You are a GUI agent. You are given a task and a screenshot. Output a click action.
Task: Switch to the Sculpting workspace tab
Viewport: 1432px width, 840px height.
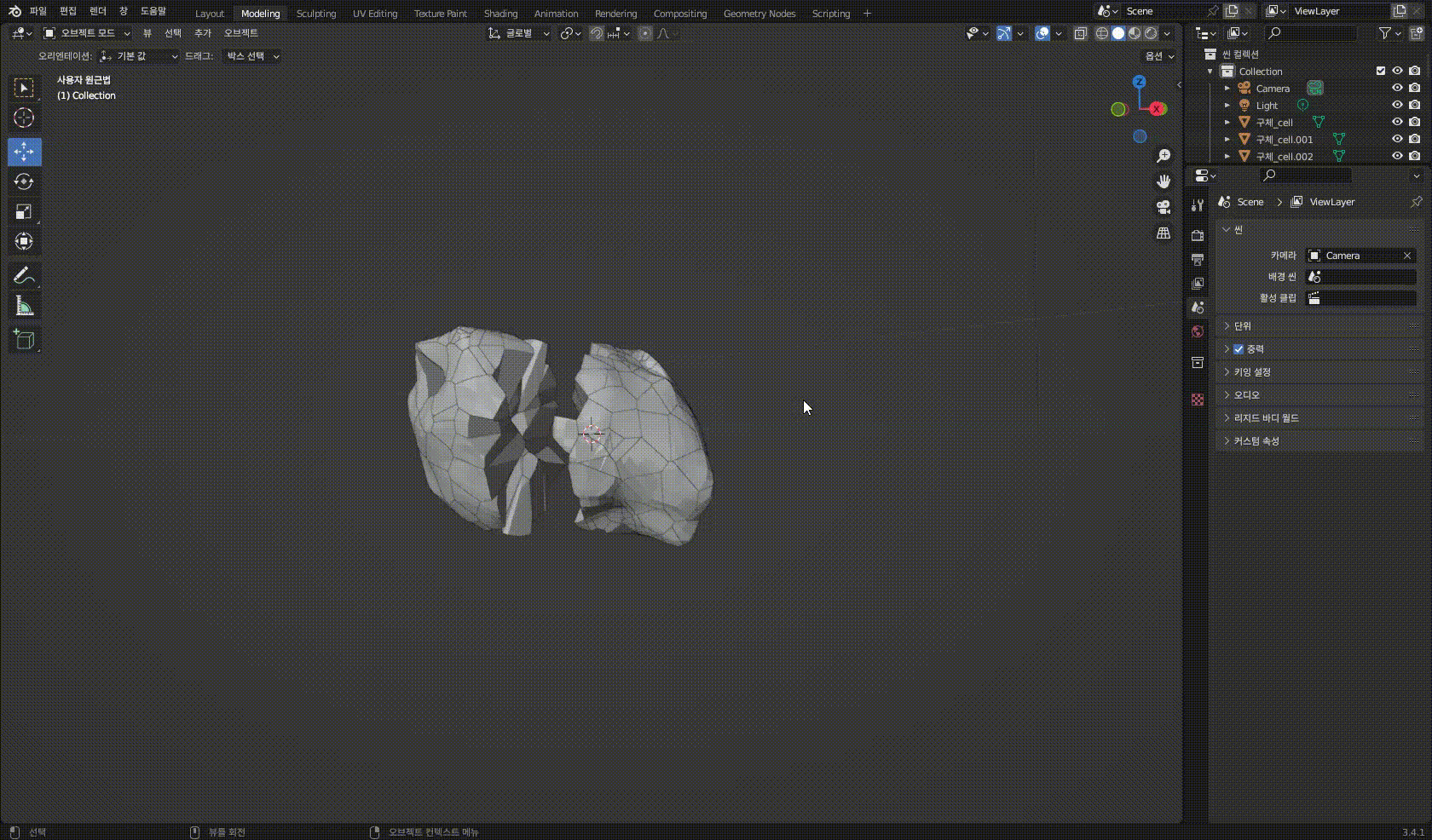pyautogui.click(x=316, y=13)
